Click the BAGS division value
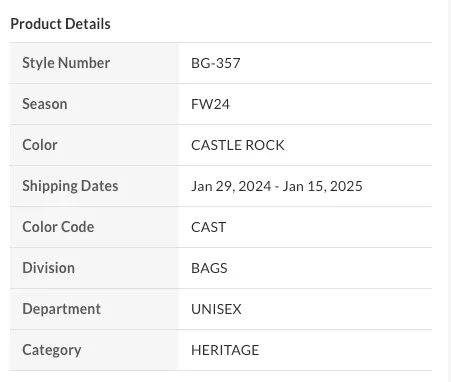The image size is (451, 382). point(209,268)
